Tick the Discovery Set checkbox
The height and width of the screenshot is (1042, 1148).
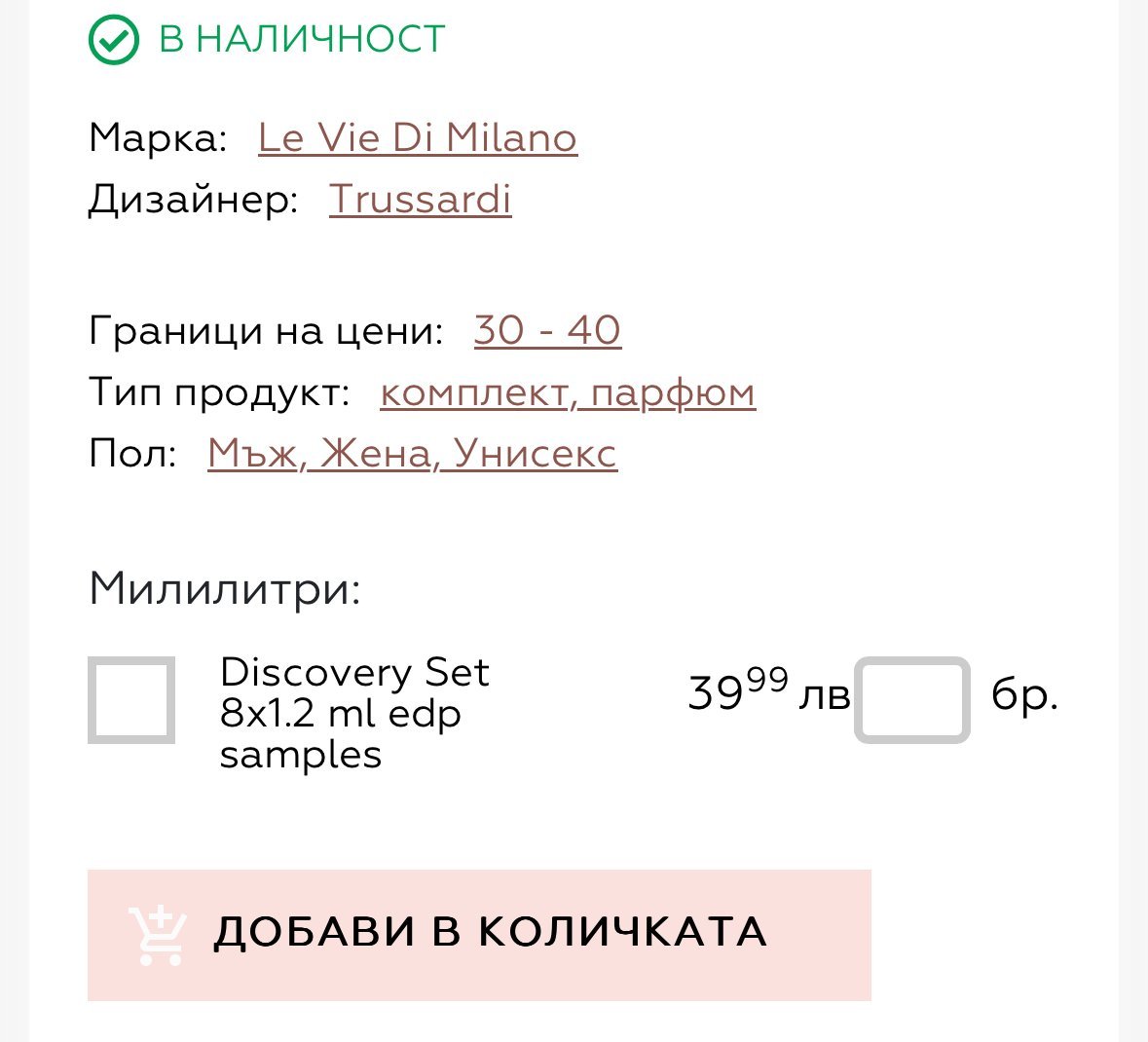pos(131,700)
